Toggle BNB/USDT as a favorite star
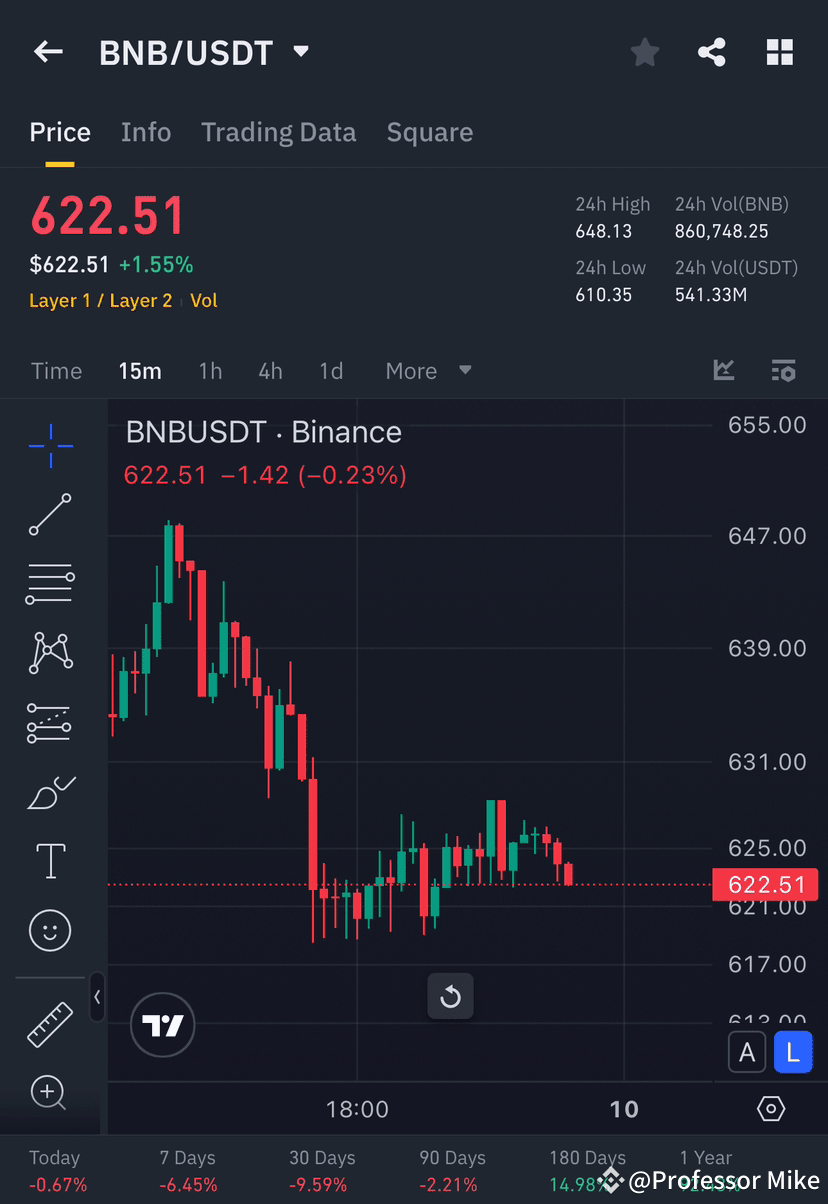This screenshot has width=828, height=1204. pyautogui.click(x=644, y=52)
